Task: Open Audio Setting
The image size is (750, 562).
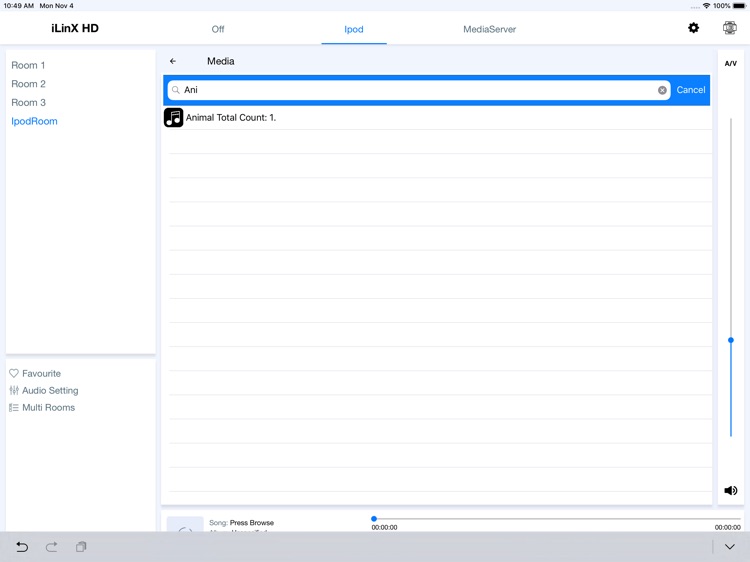Action: click(x=50, y=390)
